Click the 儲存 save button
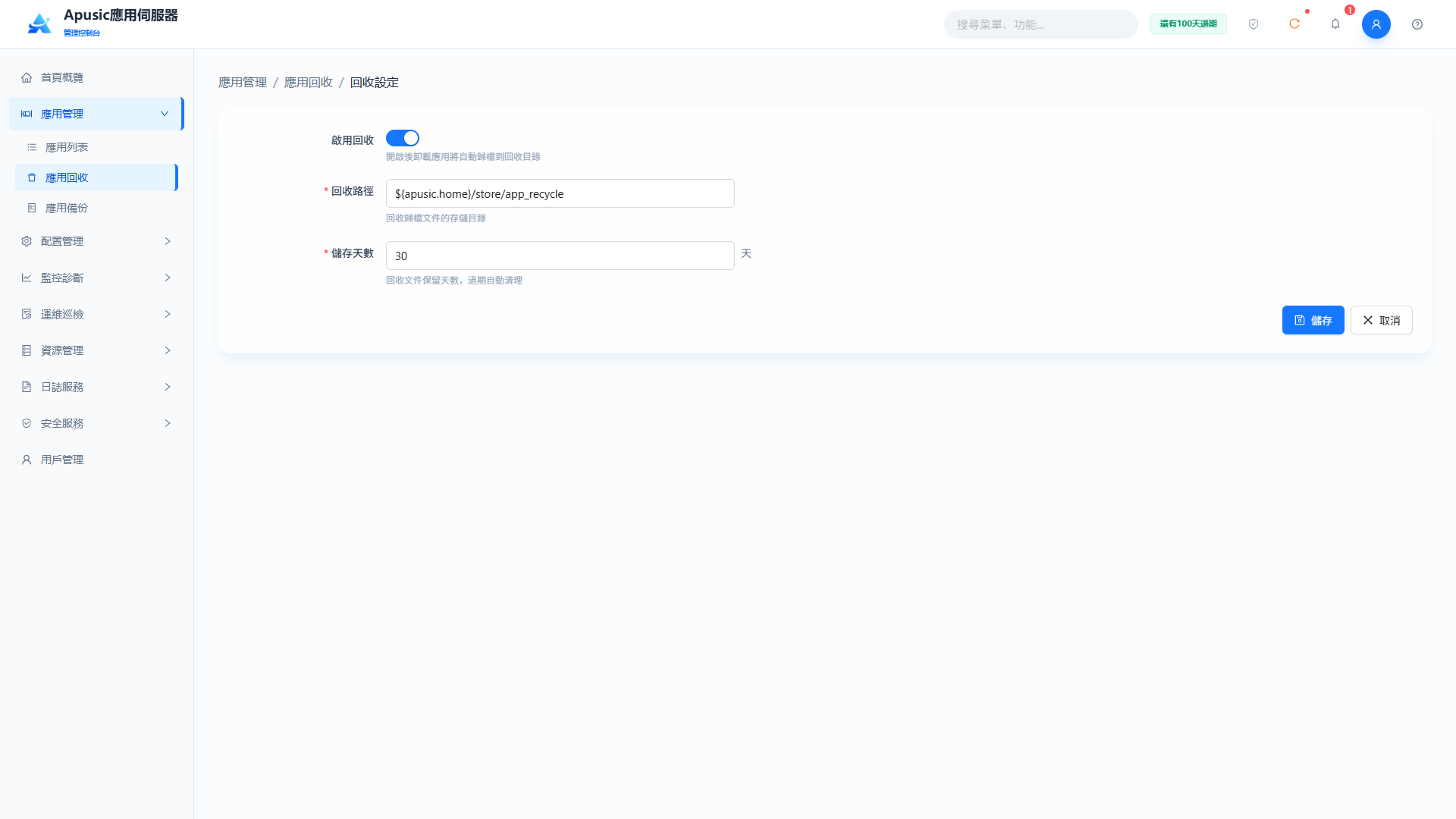 click(1313, 320)
